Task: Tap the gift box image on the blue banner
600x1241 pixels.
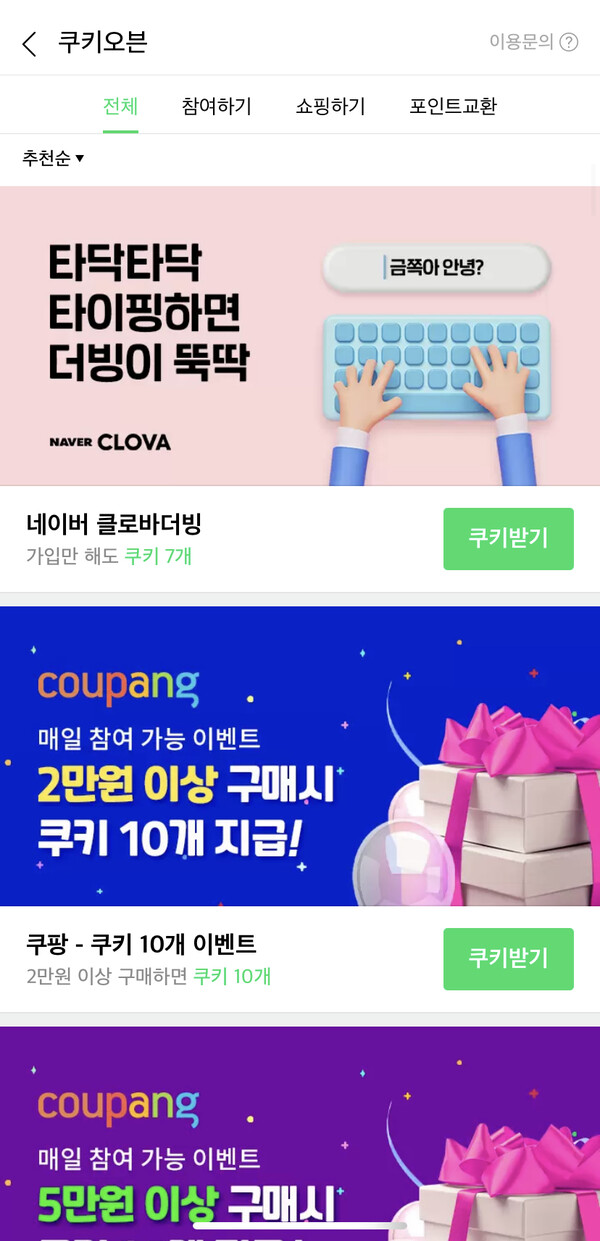Action: click(x=500, y=800)
